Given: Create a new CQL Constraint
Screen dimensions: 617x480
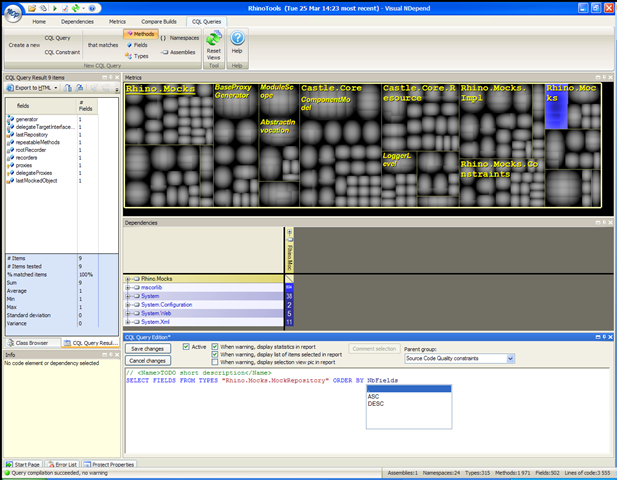Looking at the screenshot, I should tap(62, 52).
